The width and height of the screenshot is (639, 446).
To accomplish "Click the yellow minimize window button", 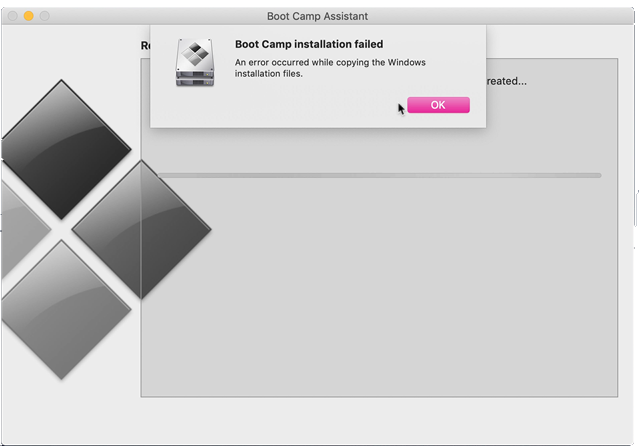I will 29,16.
